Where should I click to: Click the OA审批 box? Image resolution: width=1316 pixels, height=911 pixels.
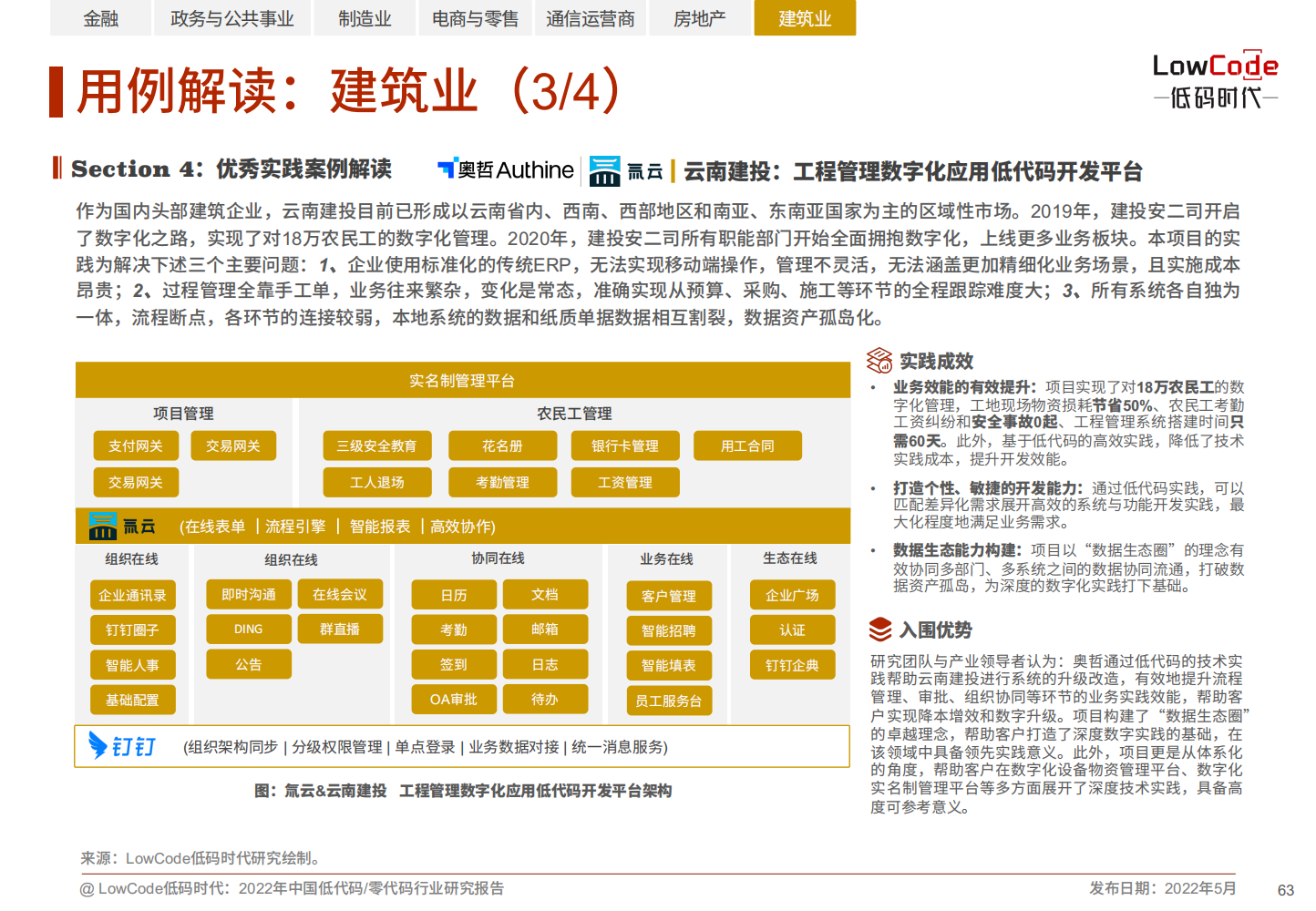[x=454, y=699]
